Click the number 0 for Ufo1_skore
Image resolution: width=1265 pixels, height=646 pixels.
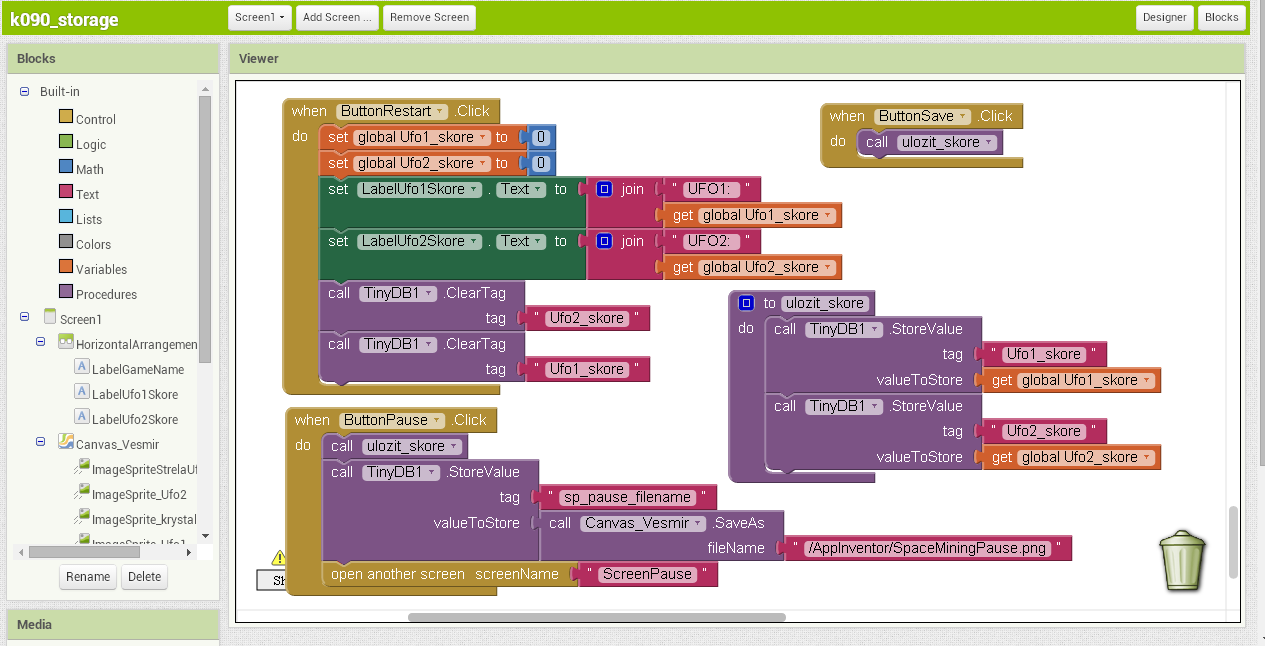tap(540, 137)
